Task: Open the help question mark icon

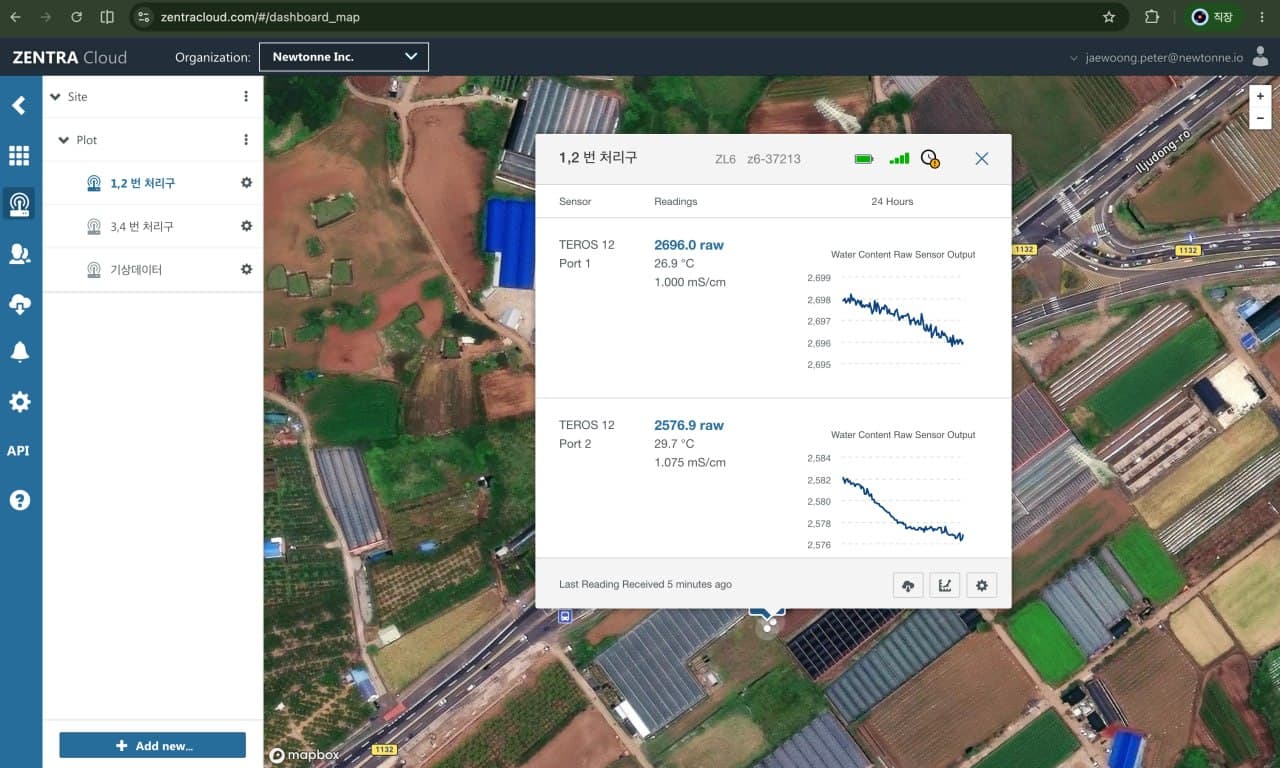Action: point(19,500)
